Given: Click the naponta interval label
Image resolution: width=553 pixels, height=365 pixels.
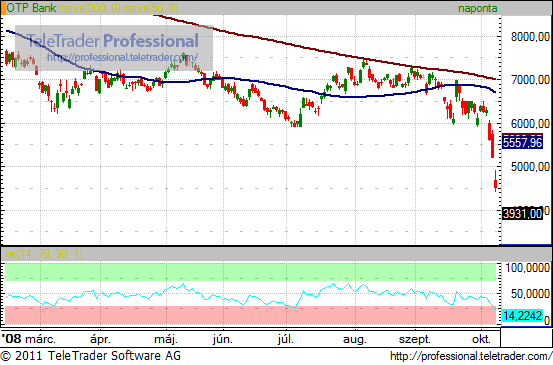Looking at the screenshot, I should [478, 8].
